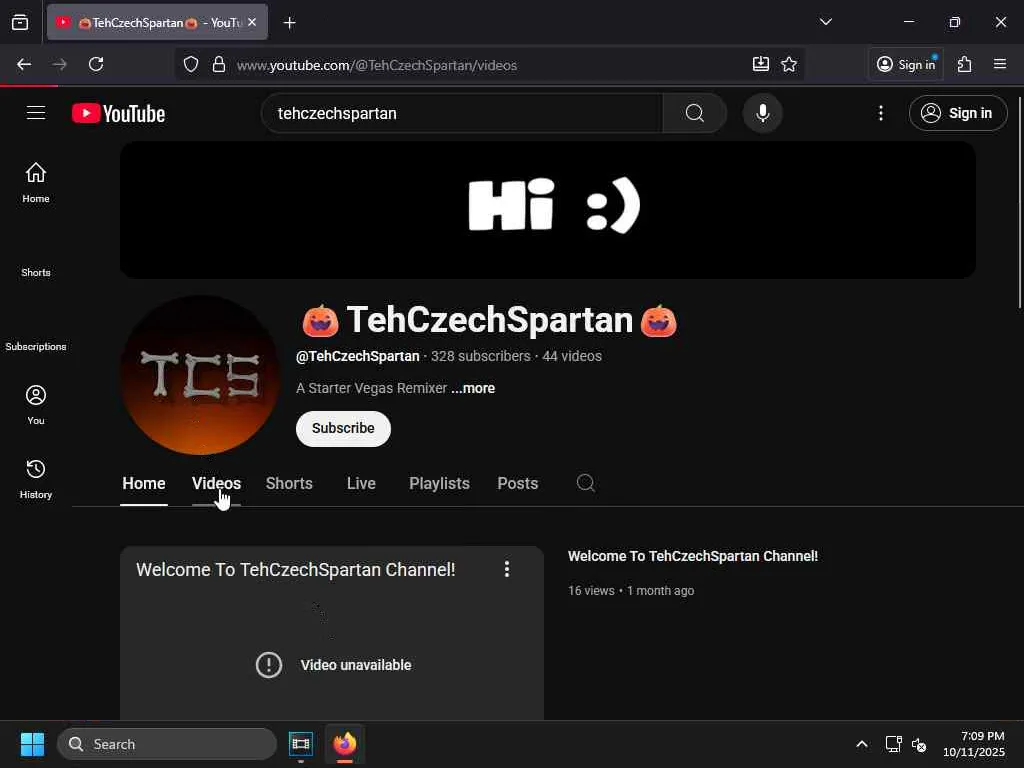Switch to the channel Shorts tab

(x=289, y=483)
